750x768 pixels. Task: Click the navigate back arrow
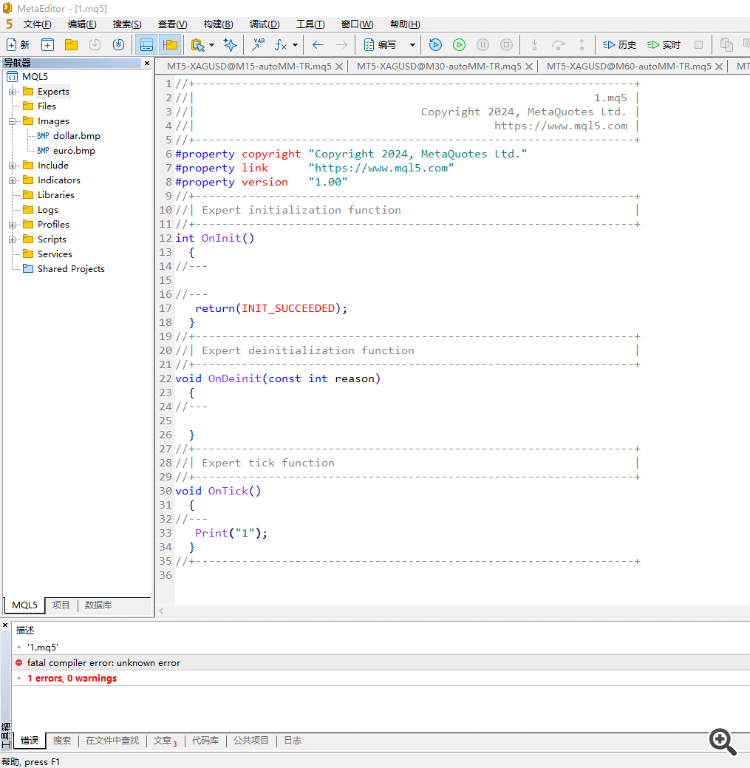[318, 45]
